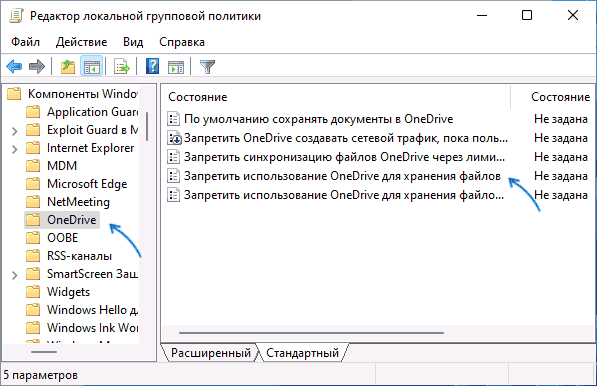Expand the SmartScreen tree node
The width and height of the screenshot is (597, 386).
tap(14, 275)
